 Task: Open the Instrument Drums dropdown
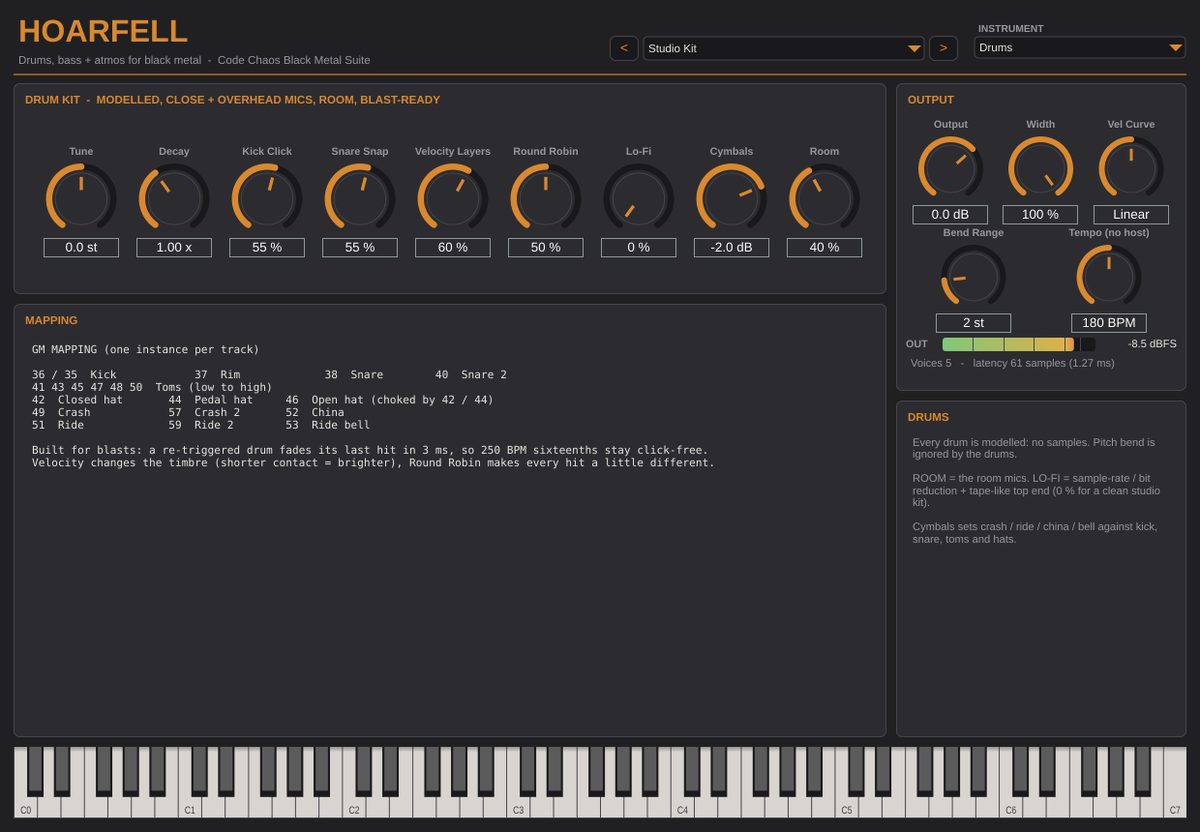(1080, 47)
